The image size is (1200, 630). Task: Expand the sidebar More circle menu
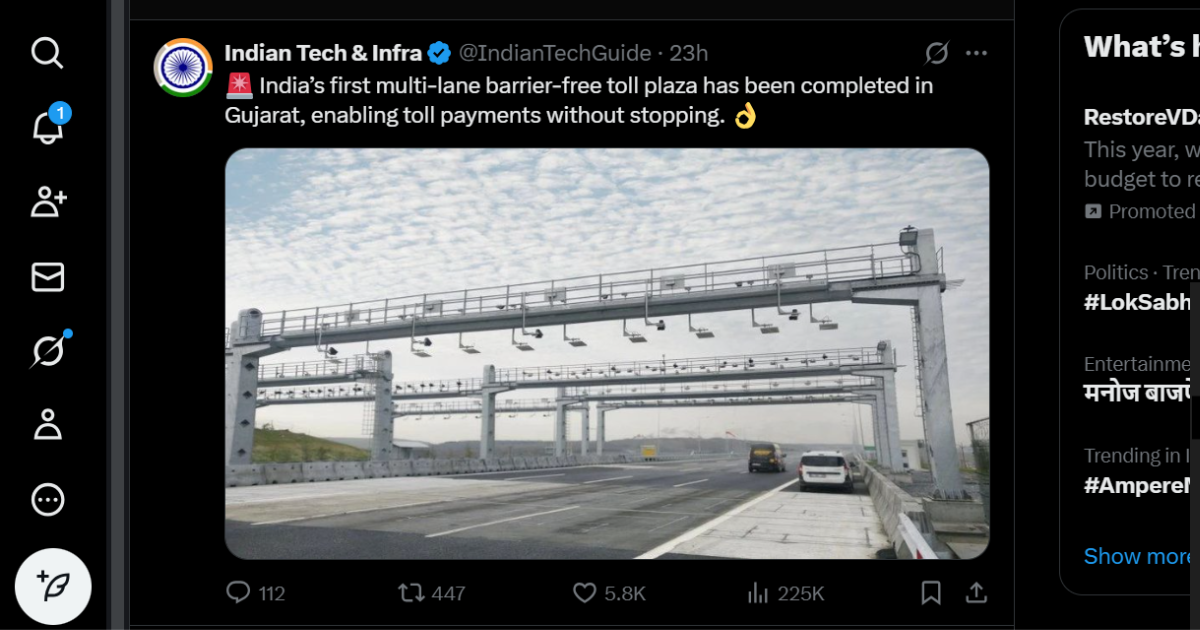[x=47, y=500]
